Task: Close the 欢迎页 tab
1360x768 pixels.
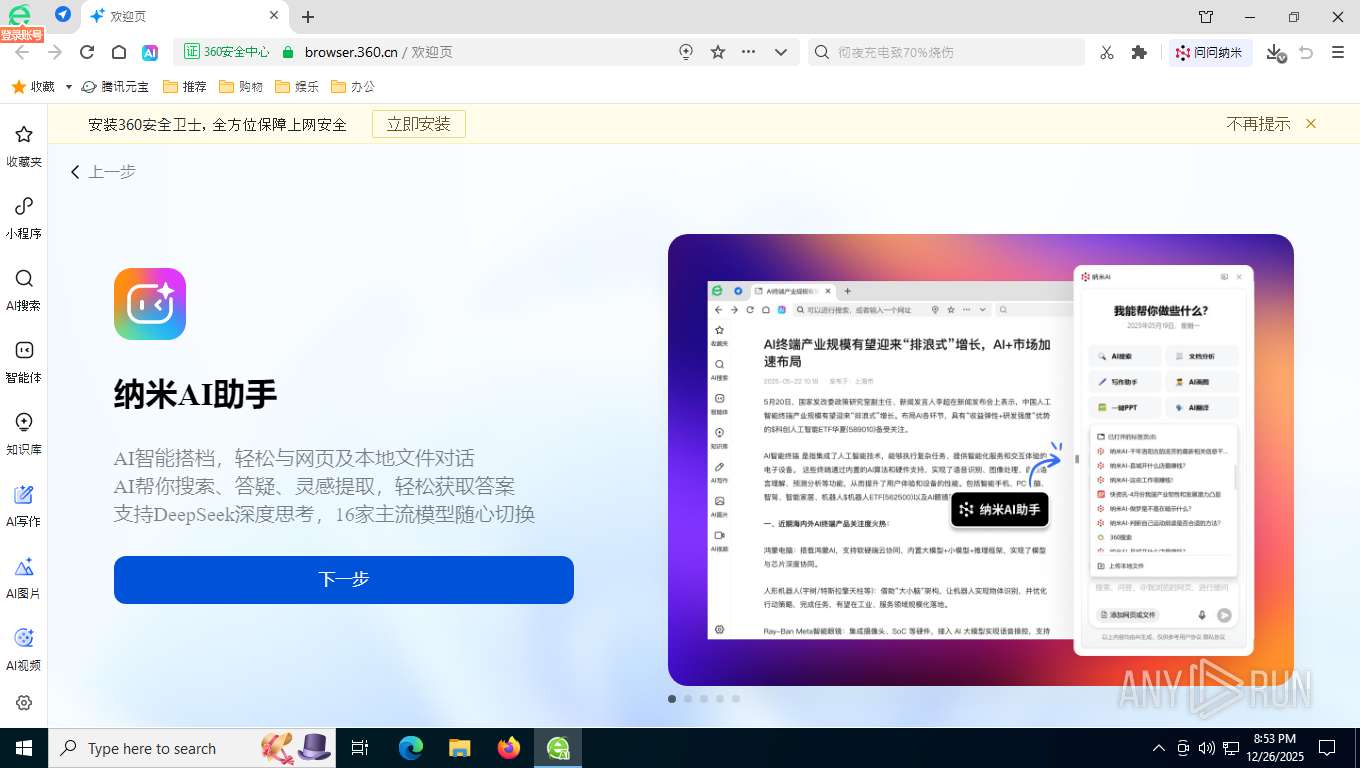Action: 274,16
